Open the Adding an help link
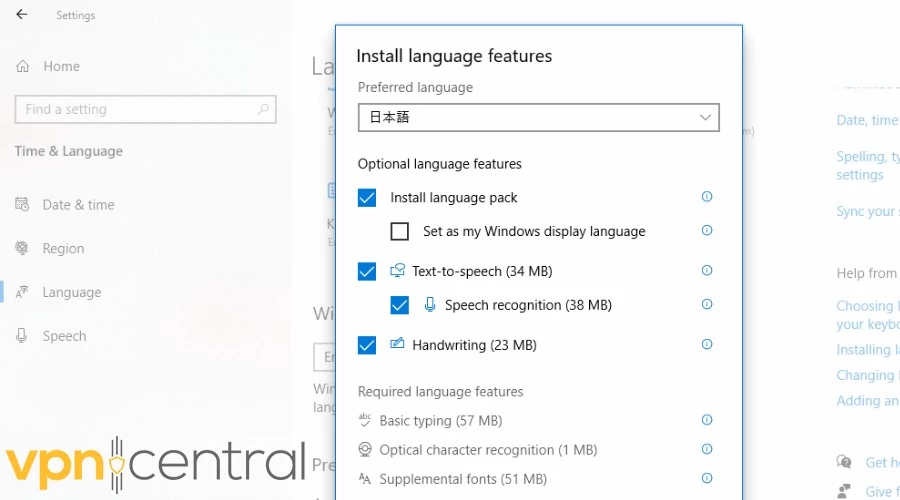 point(868,401)
